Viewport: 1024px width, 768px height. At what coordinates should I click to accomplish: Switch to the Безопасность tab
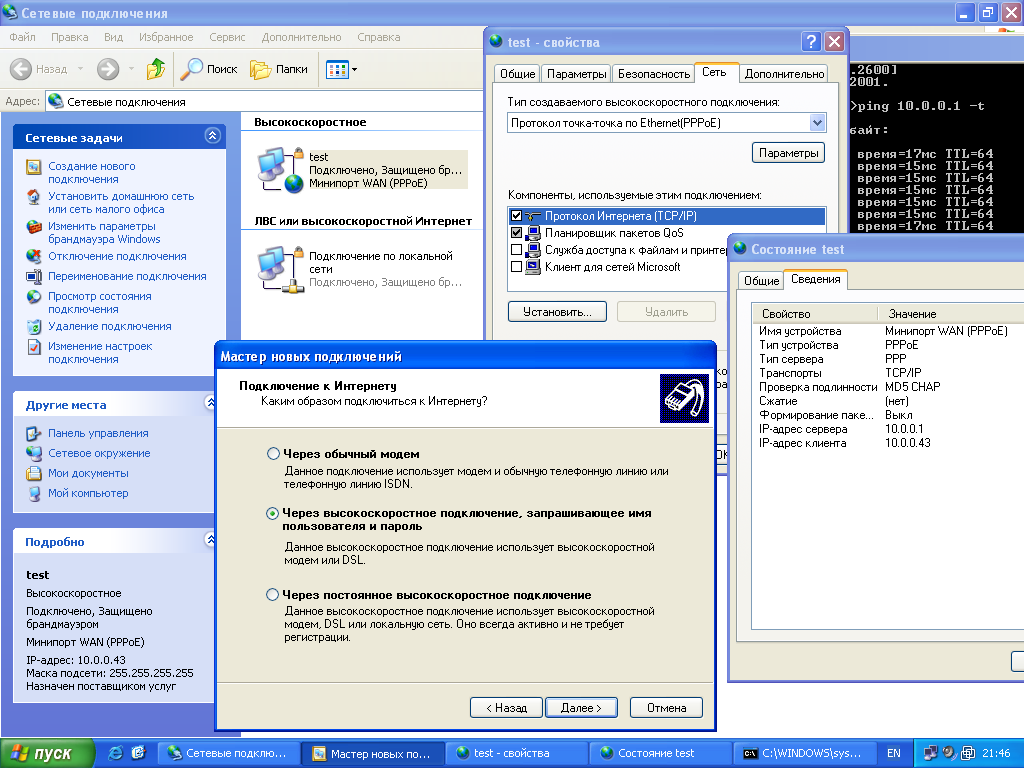coord(654,74)
